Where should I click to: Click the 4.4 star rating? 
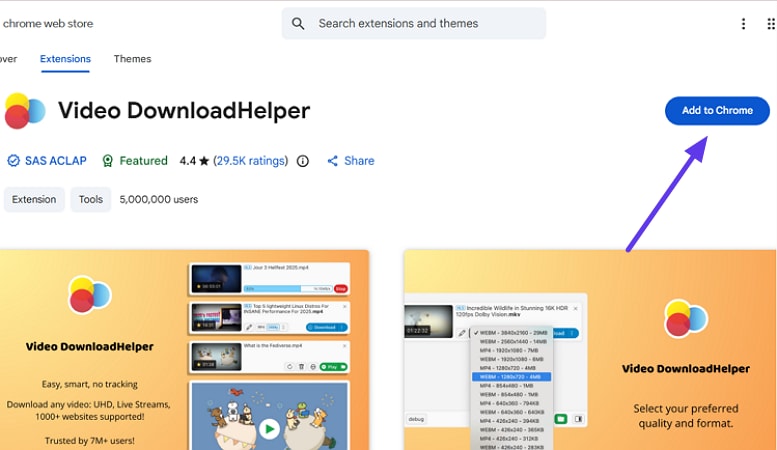[194, 161]
